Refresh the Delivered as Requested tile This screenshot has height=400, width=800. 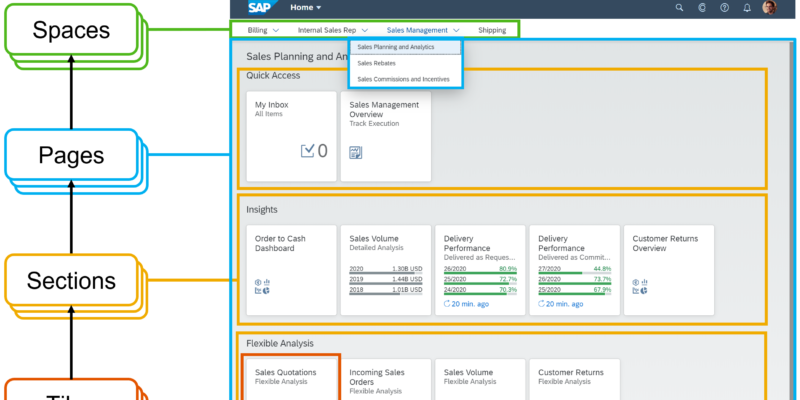(x=447, y=304)
